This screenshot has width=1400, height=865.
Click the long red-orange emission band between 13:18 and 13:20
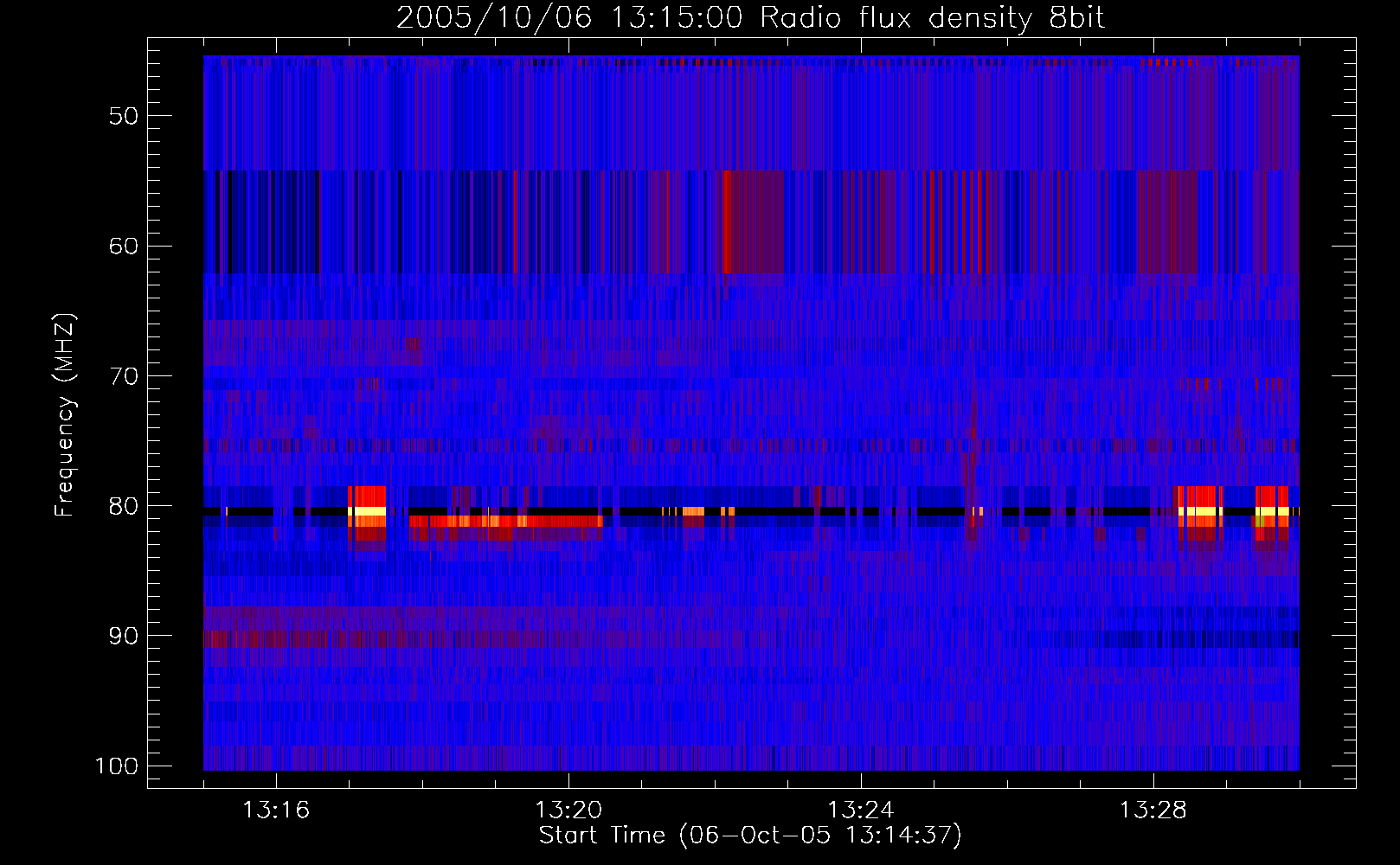click(506, 521)
